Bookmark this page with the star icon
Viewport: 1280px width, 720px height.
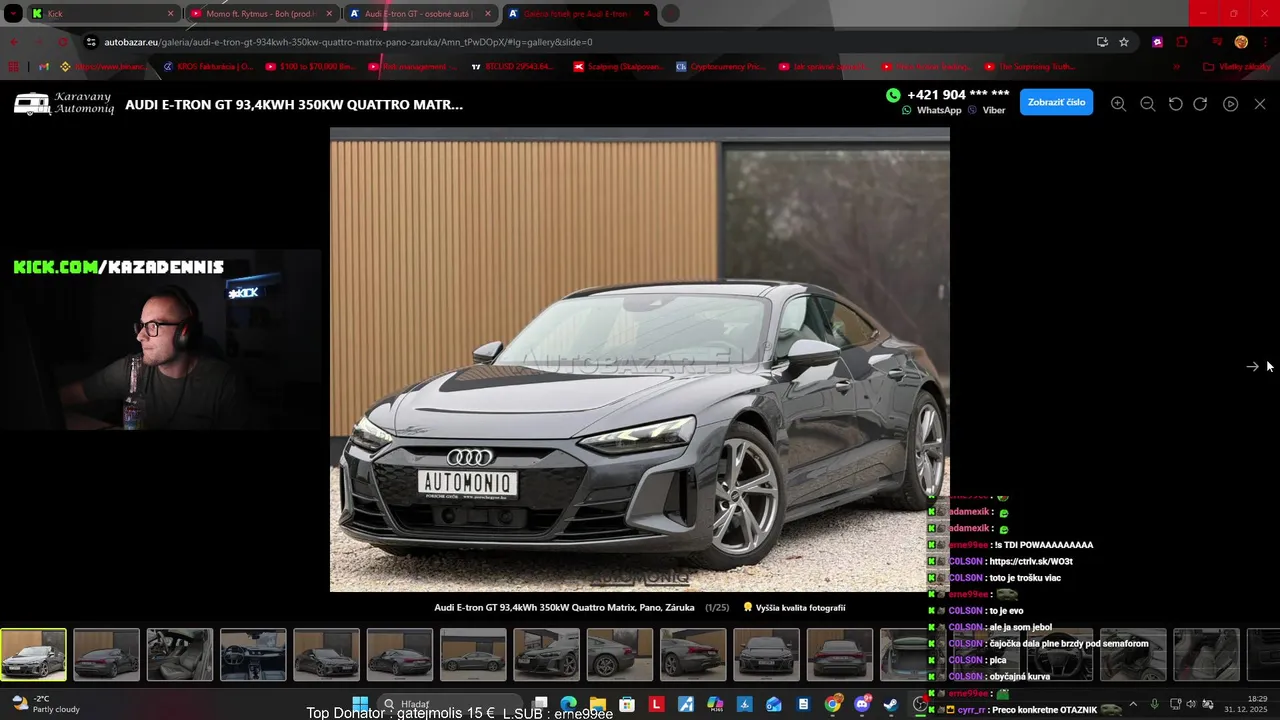(x=1124, y=42)
